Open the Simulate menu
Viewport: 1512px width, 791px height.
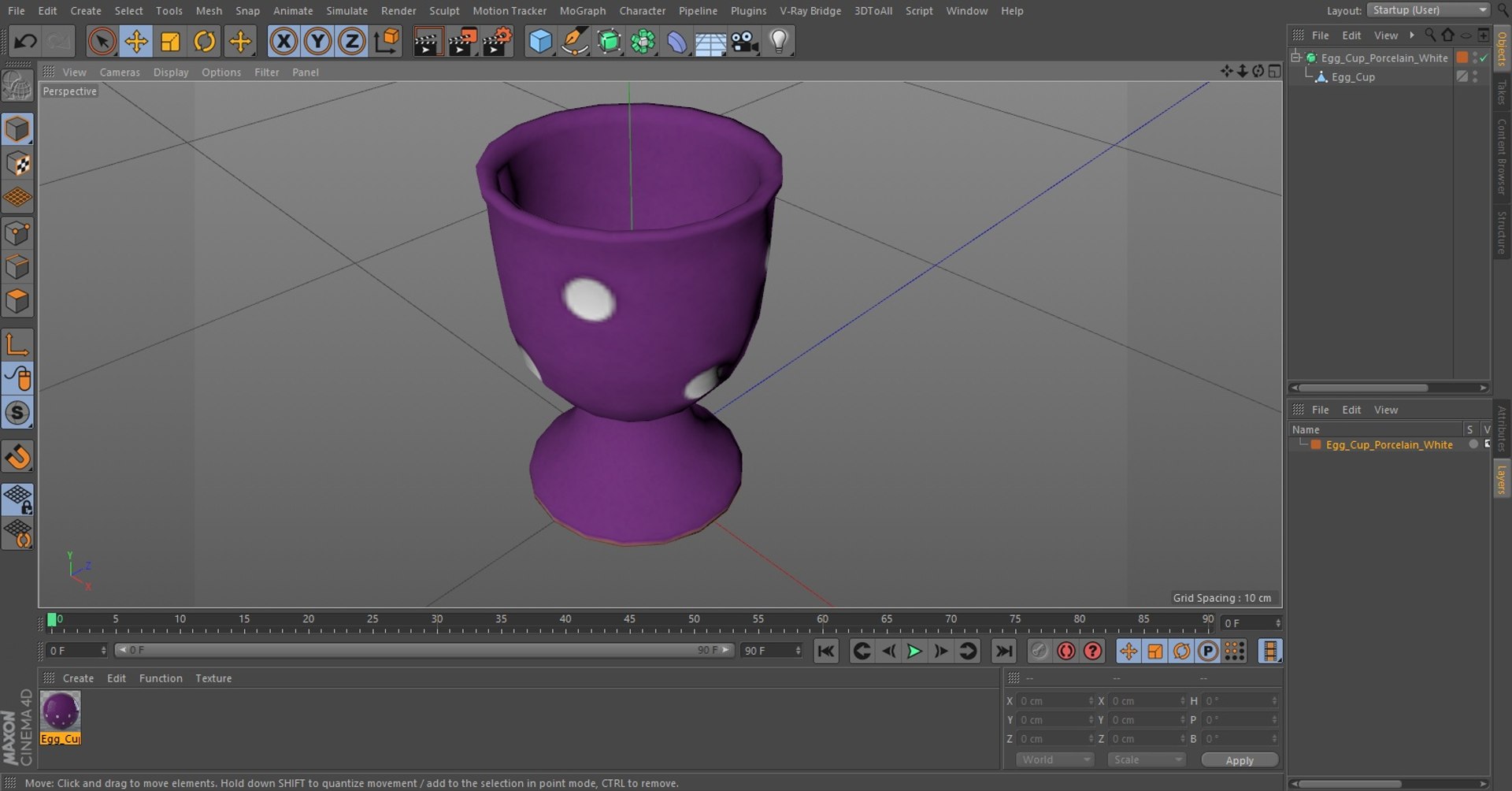tap(347, 11)
